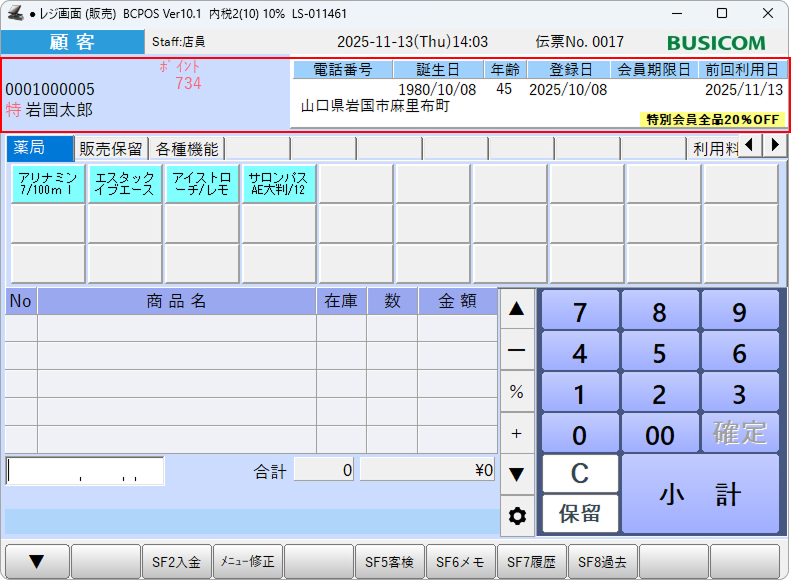Click the percent discount button
This screenshot has width=791, height=580.
(517, 392)
